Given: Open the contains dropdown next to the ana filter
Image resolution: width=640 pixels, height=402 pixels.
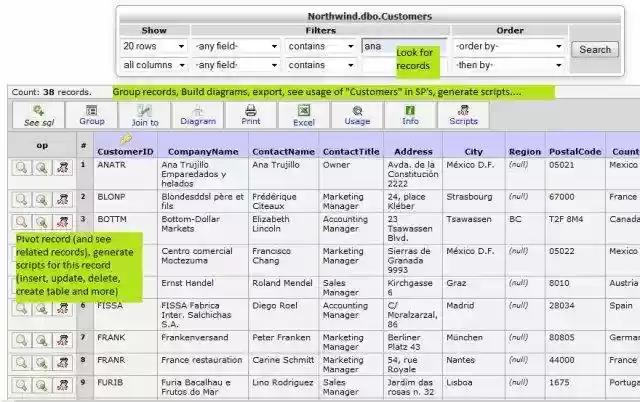Looking at the screenshot, I should coord(321,46).
